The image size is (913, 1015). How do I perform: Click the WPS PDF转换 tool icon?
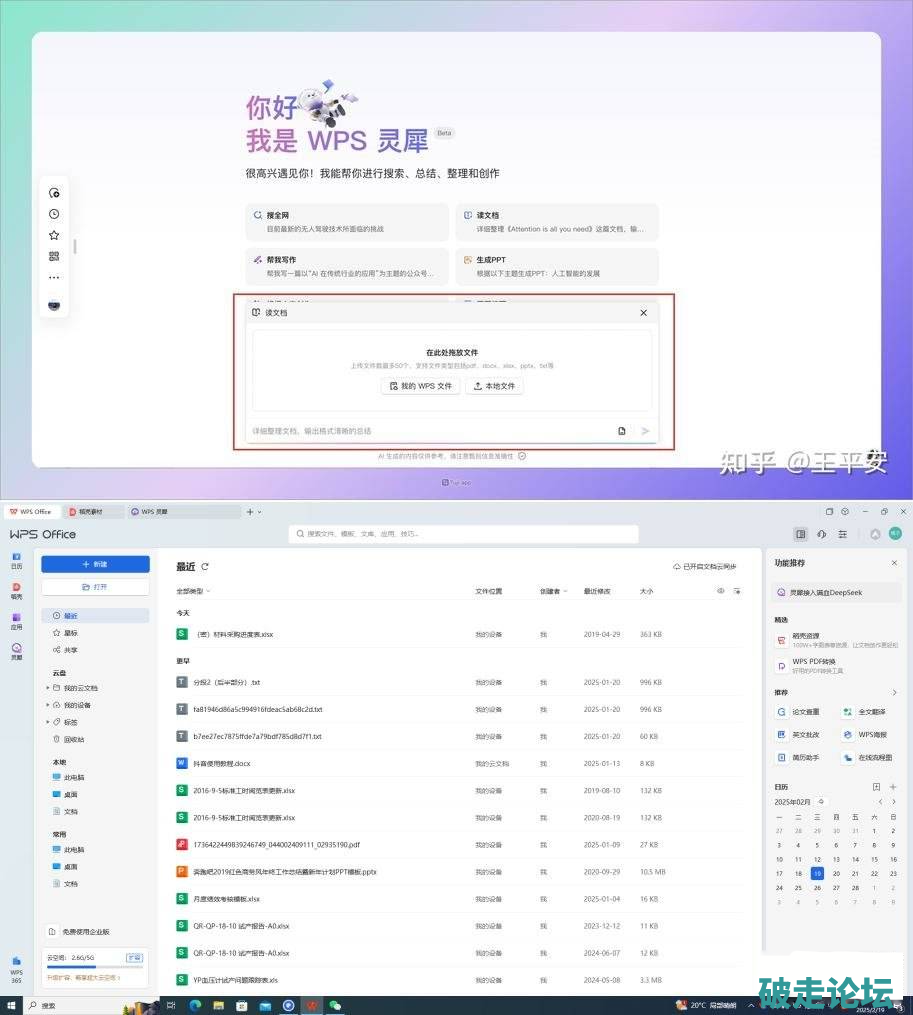click(x=781, y=665)
